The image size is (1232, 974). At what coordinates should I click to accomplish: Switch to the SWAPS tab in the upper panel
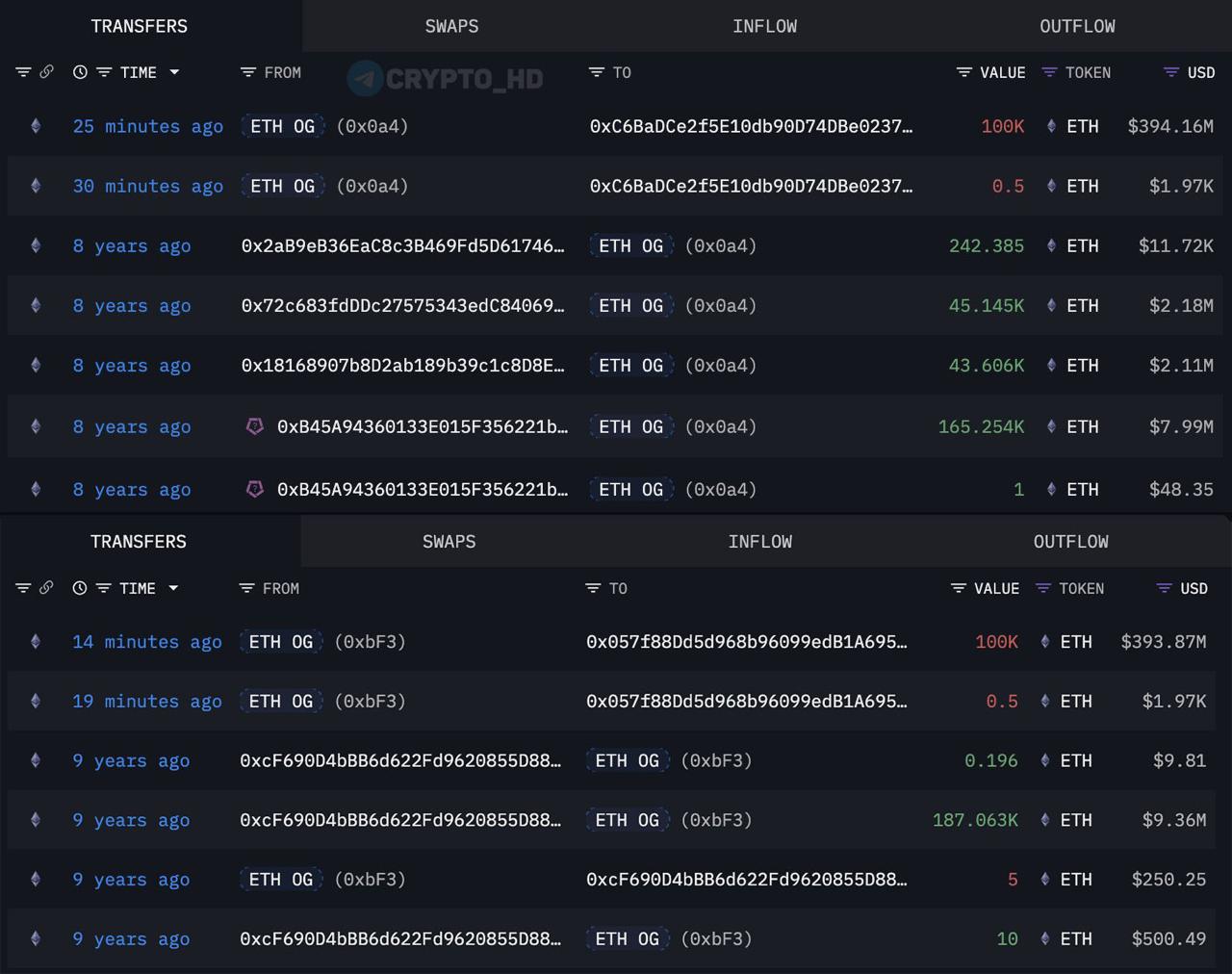click(x=451, y=26)
